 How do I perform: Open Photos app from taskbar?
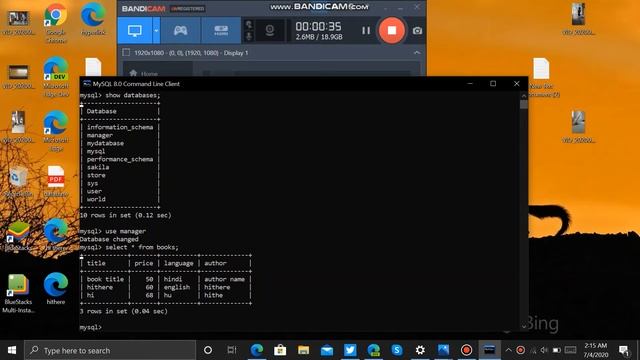(x=443, y=350)
